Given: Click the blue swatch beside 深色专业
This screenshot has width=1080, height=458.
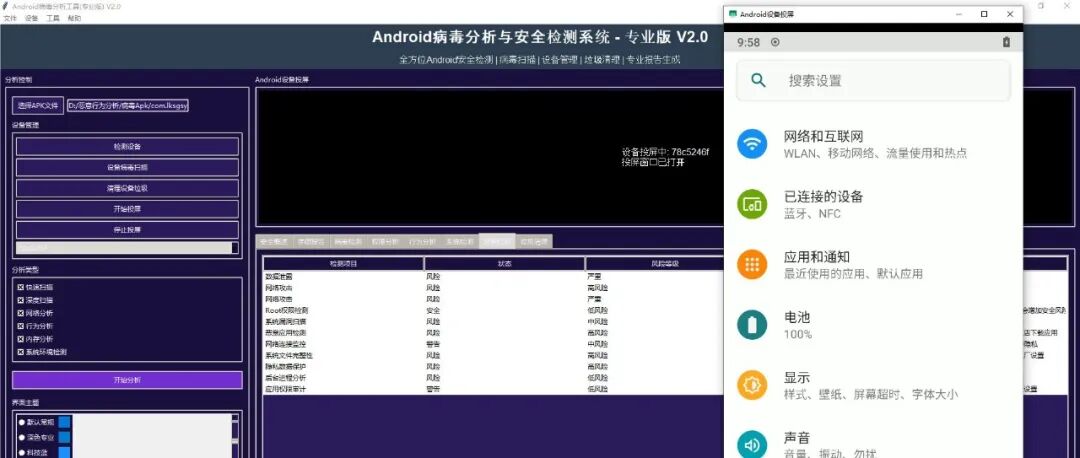Looking at the screenshot, I should pos(64,437).
